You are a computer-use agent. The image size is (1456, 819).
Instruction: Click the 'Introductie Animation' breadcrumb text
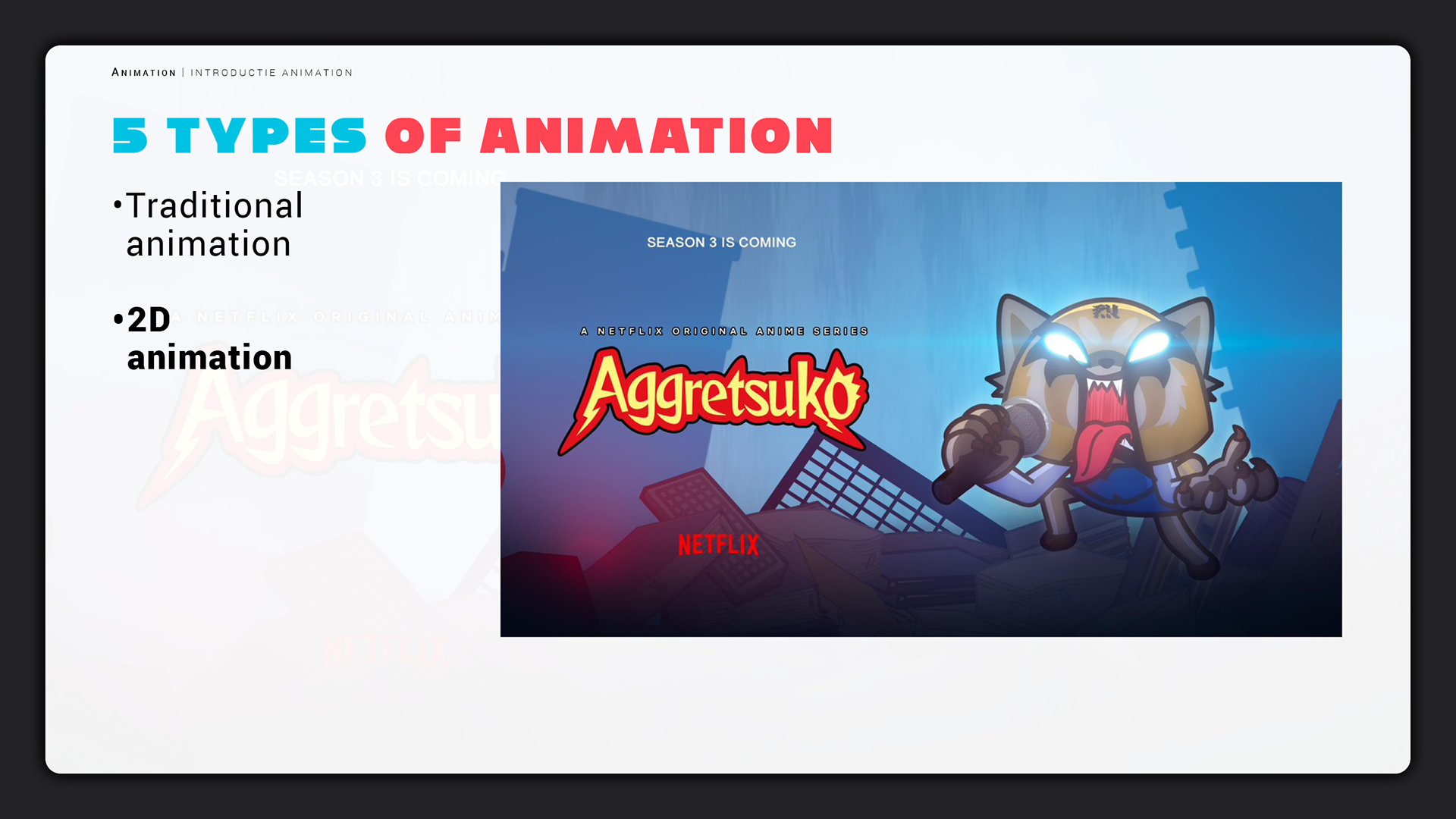271,73
